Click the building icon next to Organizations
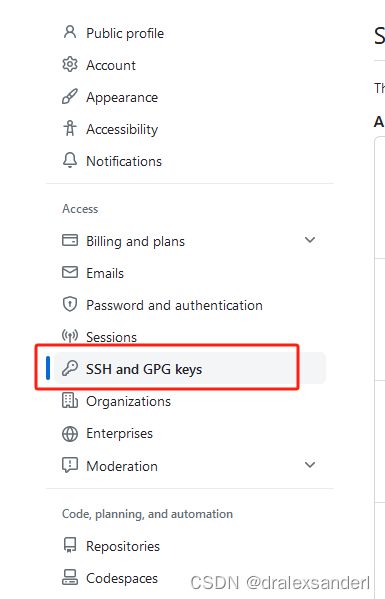Screen dimensions: 385x599 pos(70,400)
